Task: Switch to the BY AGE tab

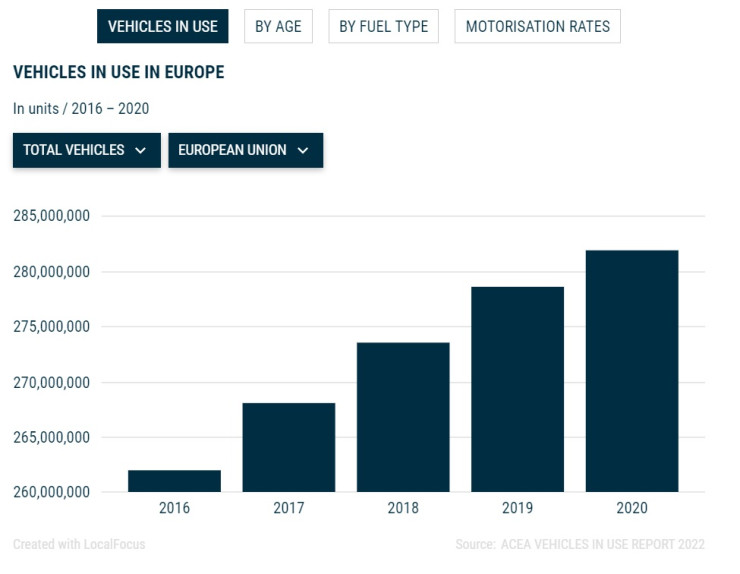Action: [x=278, y=27]
